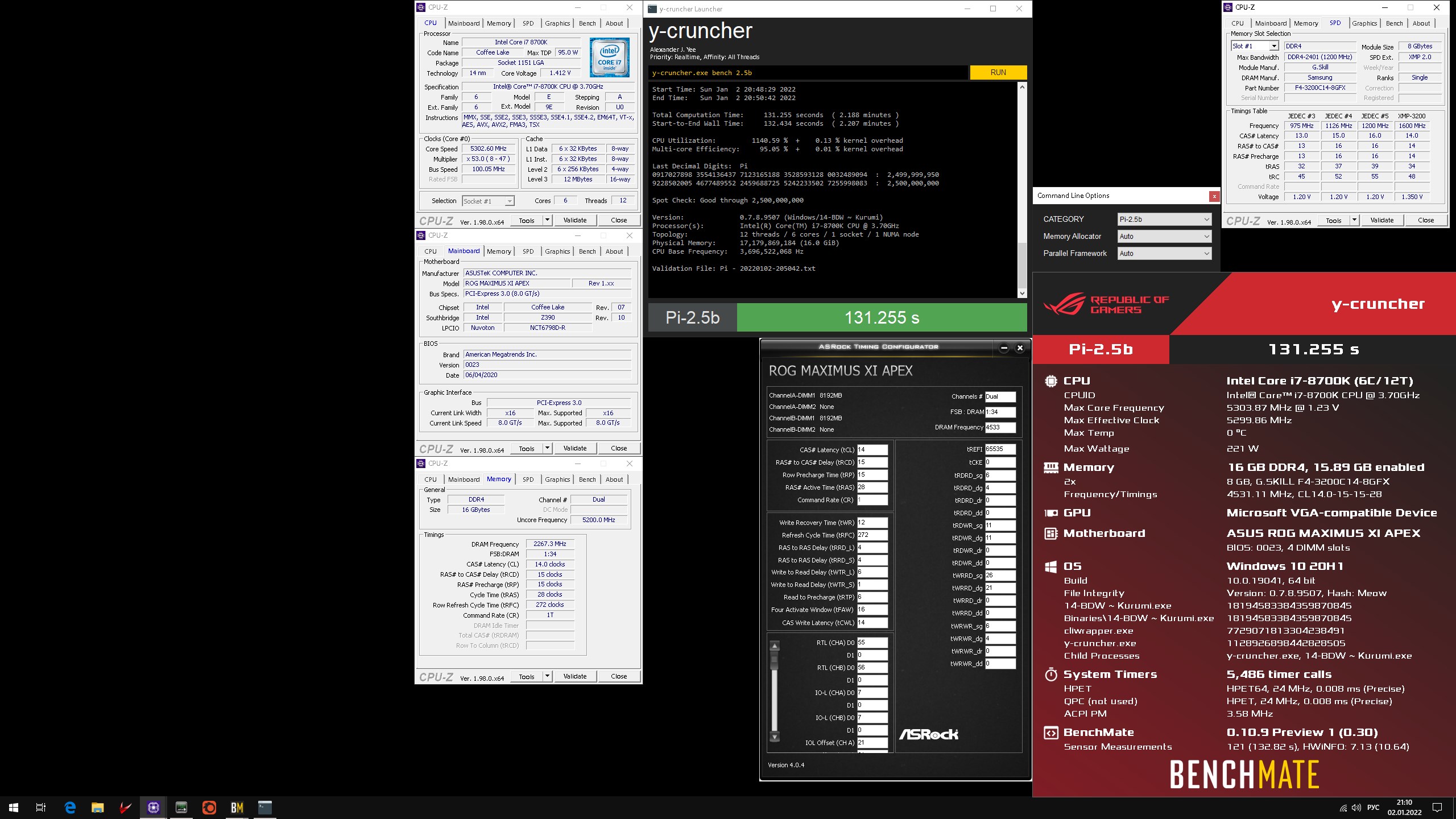1456x819 pixels.
Task: Close the ASRock Timing Configurator window
Action: pos(1020,348)
